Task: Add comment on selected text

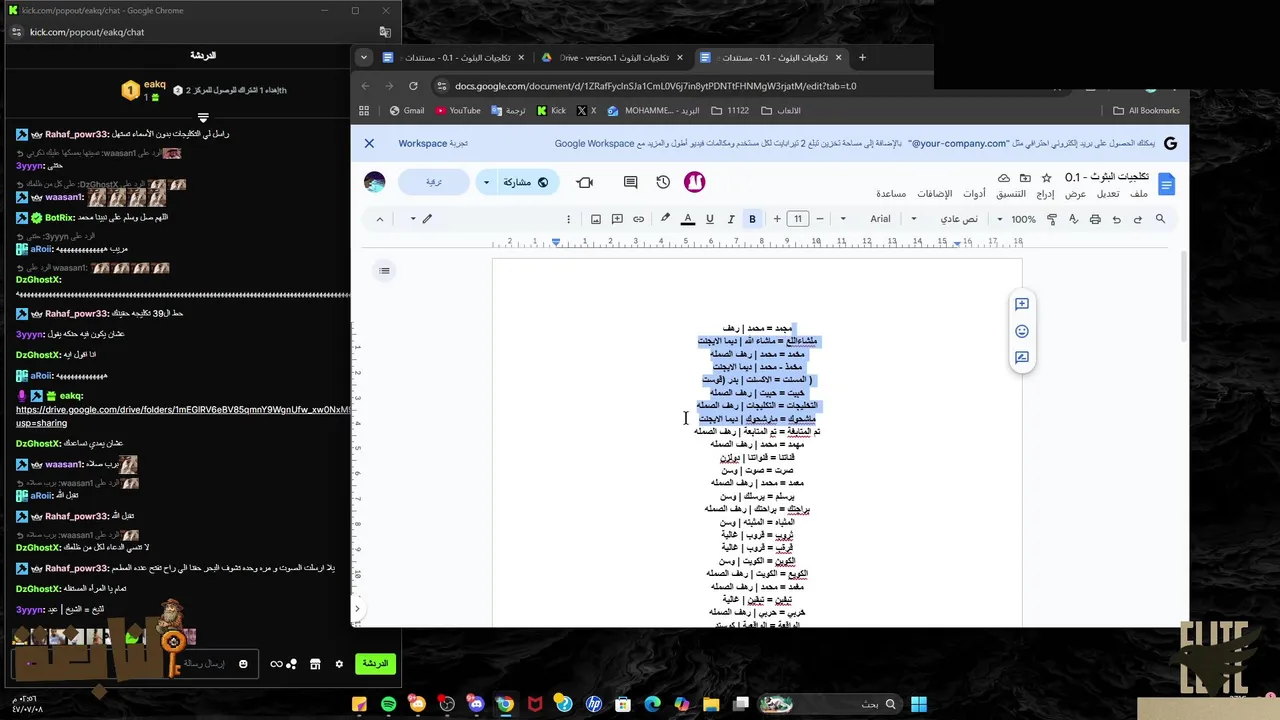Action: [x=1022, y=304]
